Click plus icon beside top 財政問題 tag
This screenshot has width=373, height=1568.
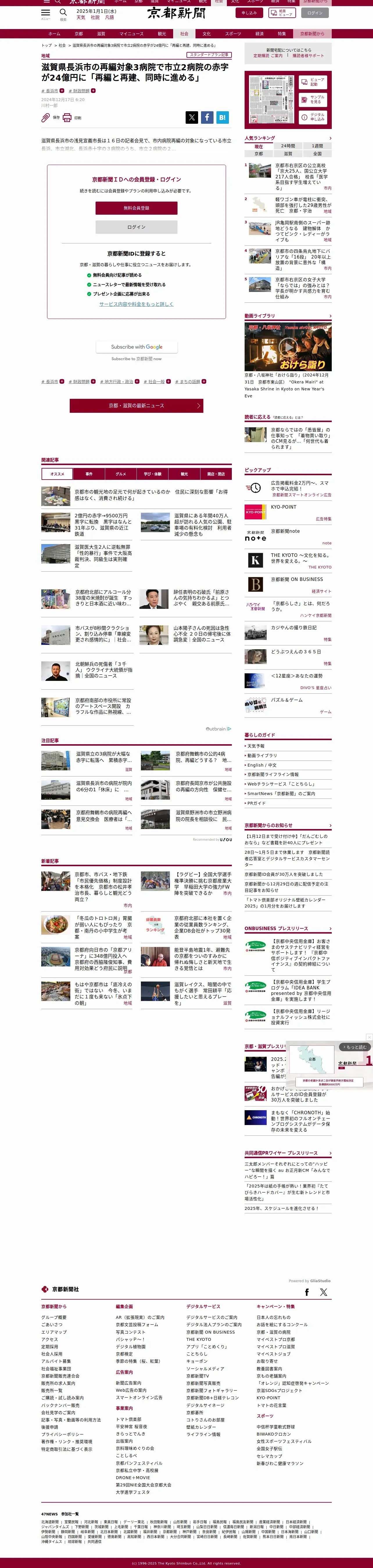(x=93, y=91)
